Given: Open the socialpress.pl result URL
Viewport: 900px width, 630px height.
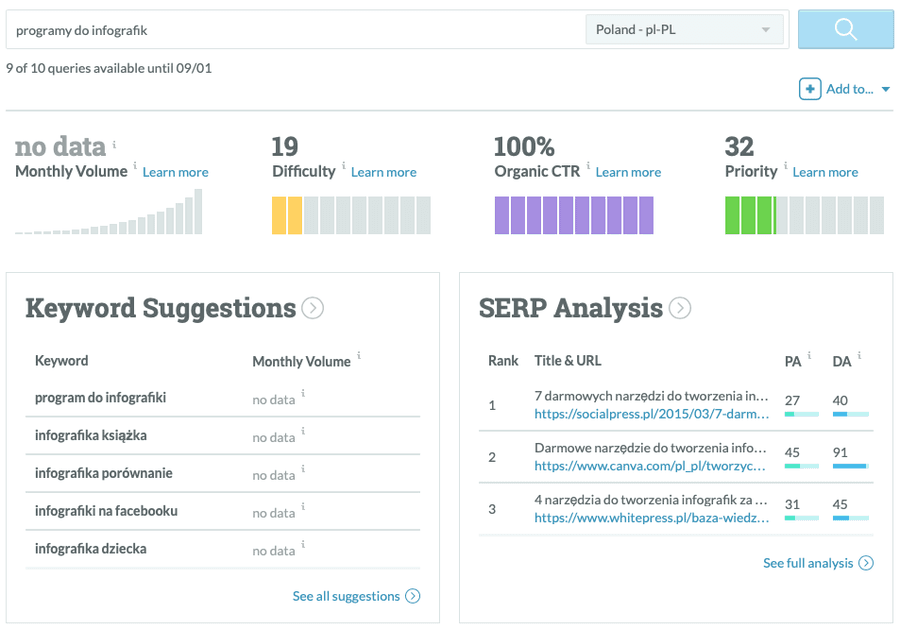Looking at the screenshot, I should (651, 414).
